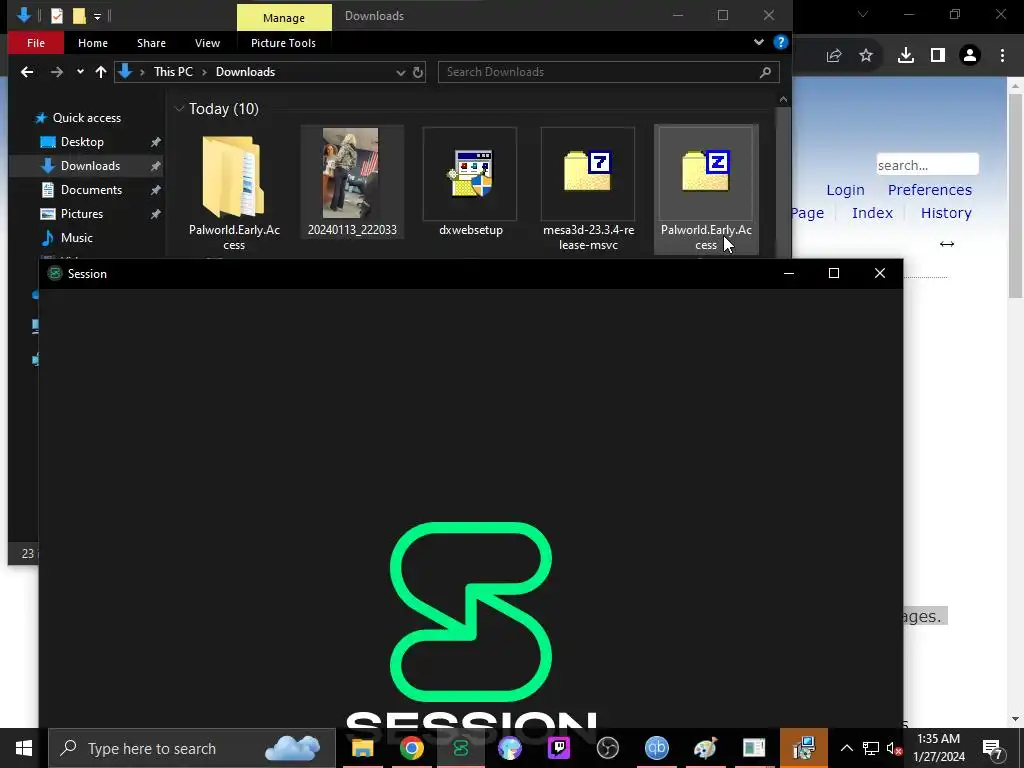This screenshot has width=1024, height=768.
Task: Open Chrome profile avatar
Action: [970, 56]
